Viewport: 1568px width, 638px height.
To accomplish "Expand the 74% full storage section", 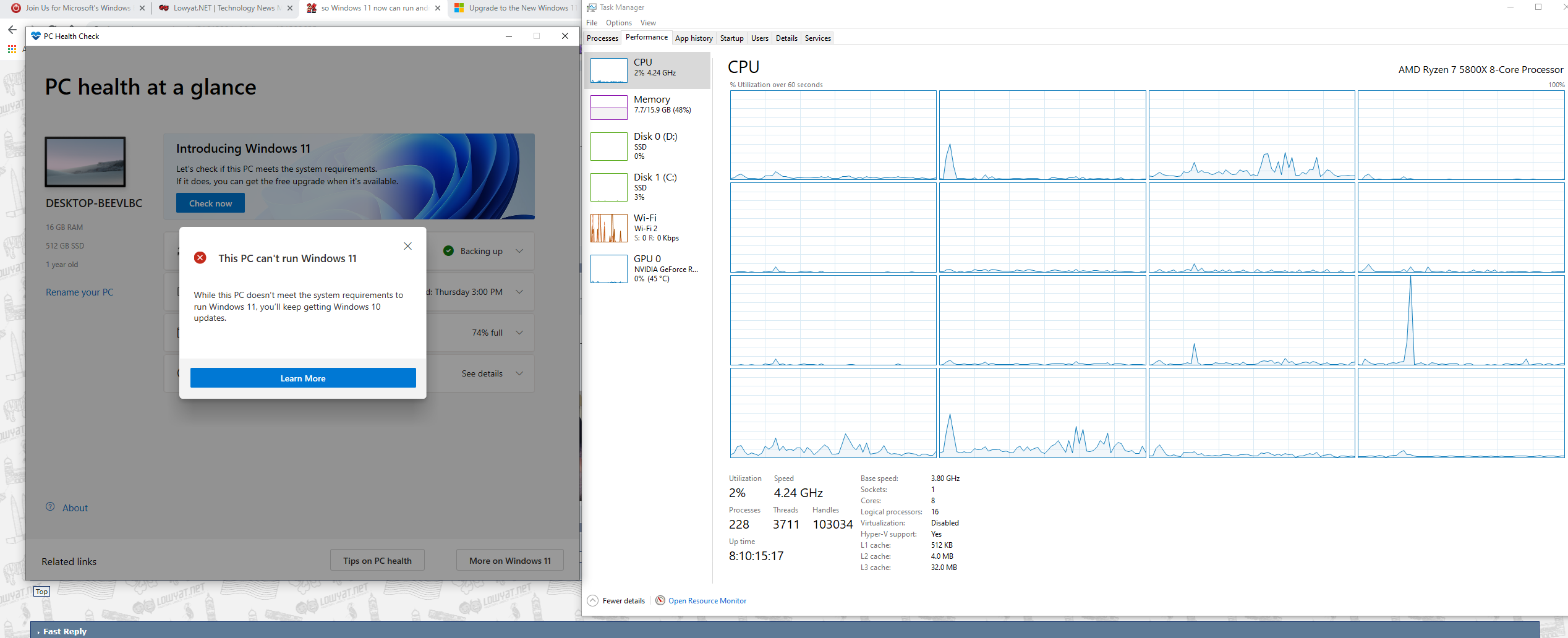I will (x=519, y=333).
